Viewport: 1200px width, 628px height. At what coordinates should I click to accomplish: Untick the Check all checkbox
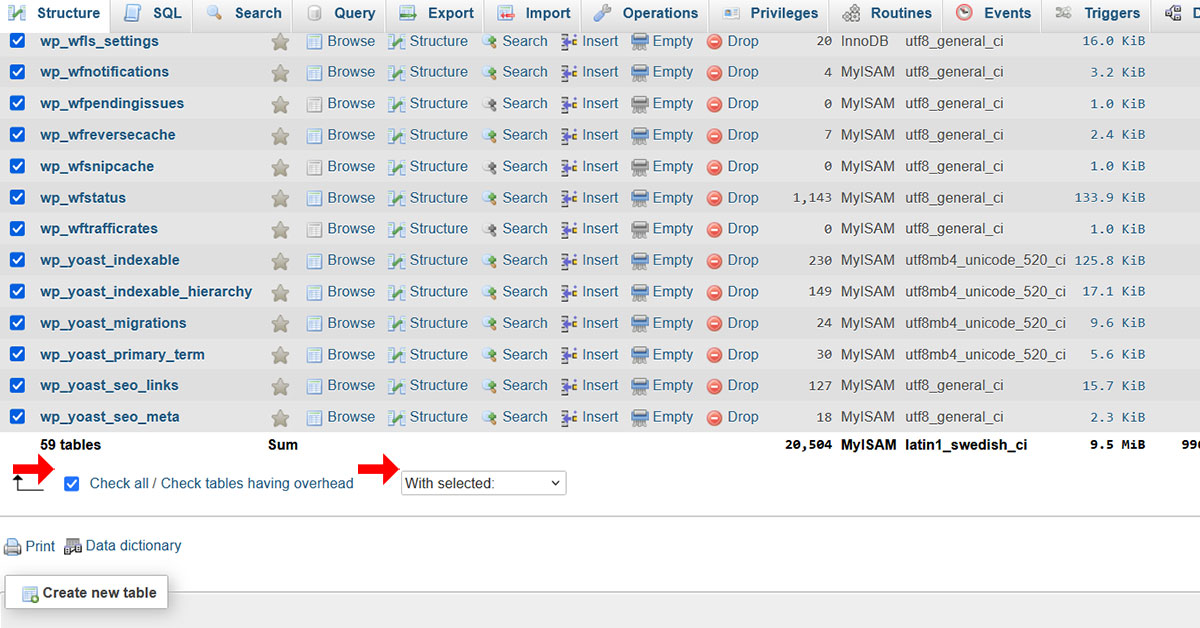click(x=71, y=484)
